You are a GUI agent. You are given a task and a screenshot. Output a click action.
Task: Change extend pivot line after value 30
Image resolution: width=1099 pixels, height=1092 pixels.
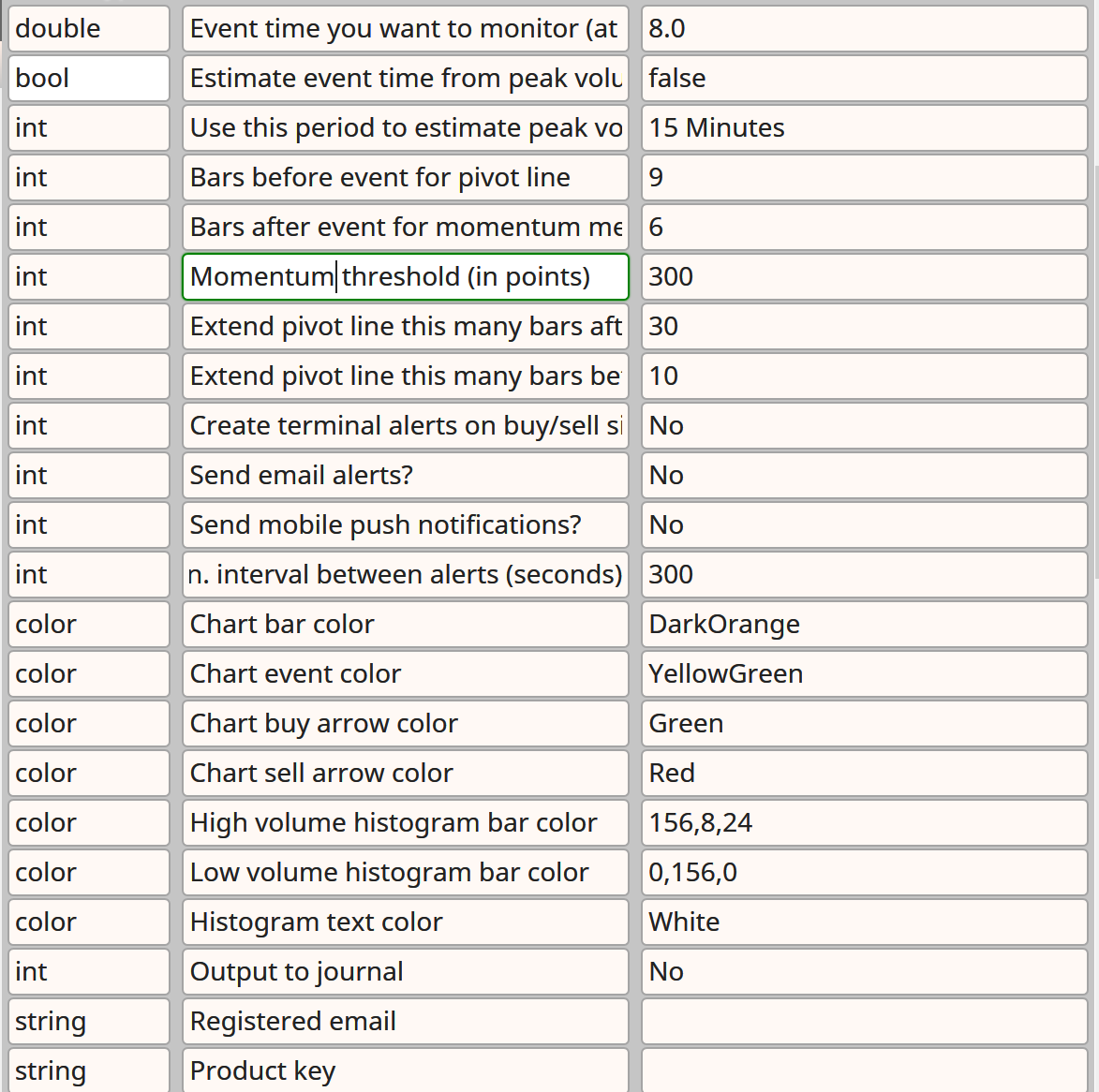(864, 327)
